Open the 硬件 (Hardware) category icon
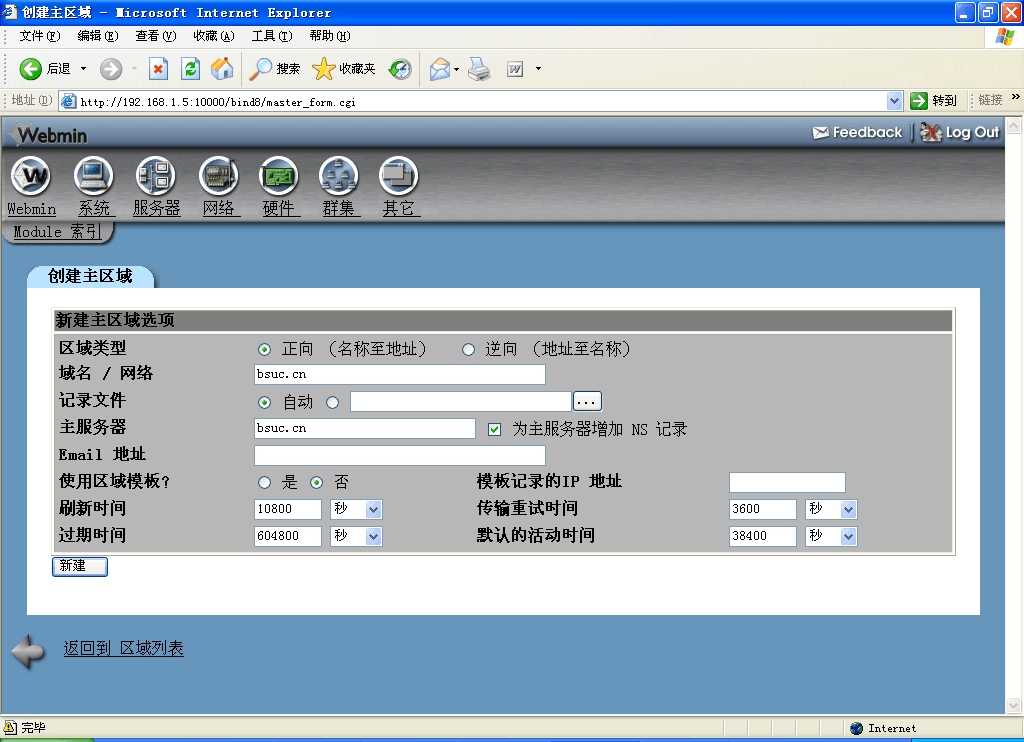Image resolution: width=1024 pixels, height=742 pixels. coord(278,177)
